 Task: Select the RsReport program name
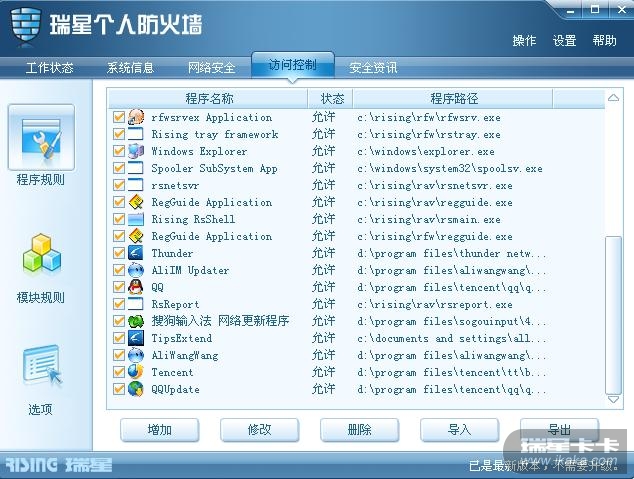click(x=175, y=304)
